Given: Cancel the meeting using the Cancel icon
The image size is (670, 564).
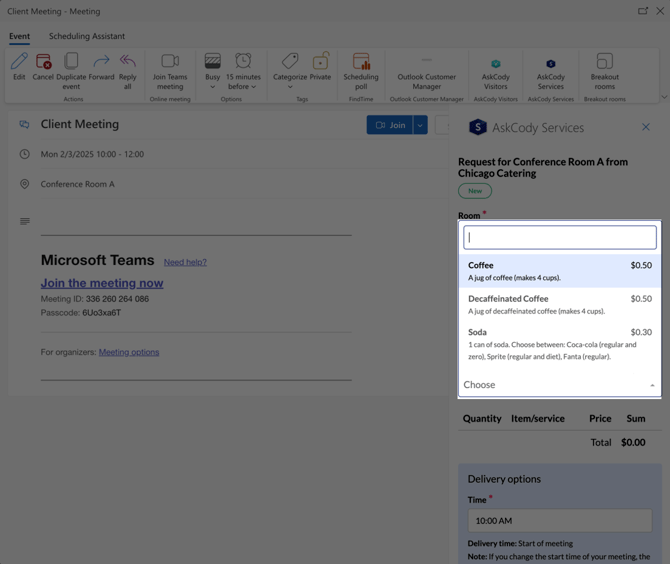Looking at the screenshot, I should point(43,61).
